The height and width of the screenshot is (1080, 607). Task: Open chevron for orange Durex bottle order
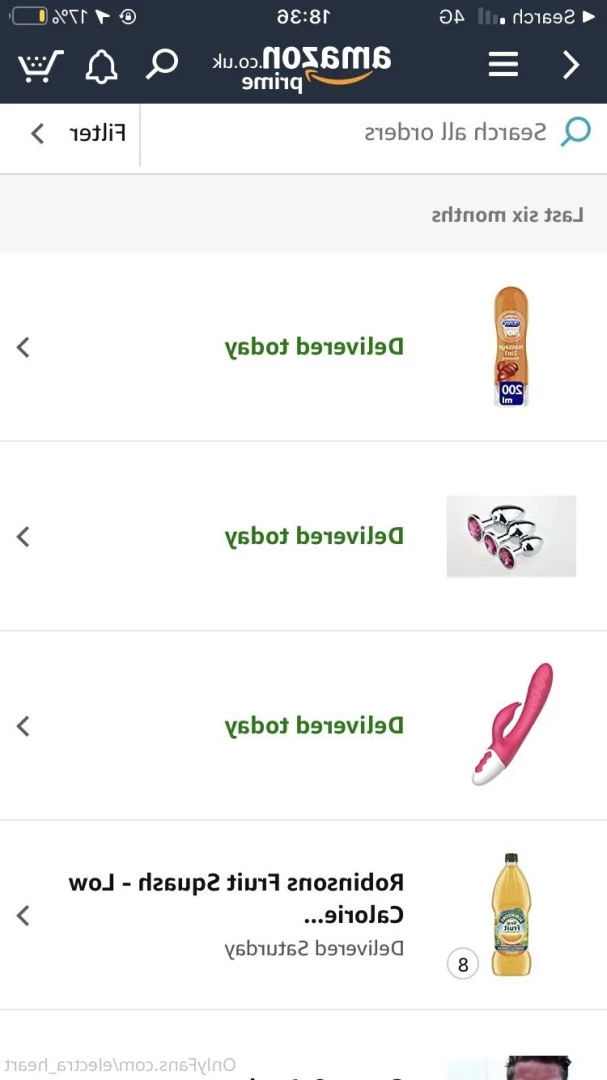[23, 347]
